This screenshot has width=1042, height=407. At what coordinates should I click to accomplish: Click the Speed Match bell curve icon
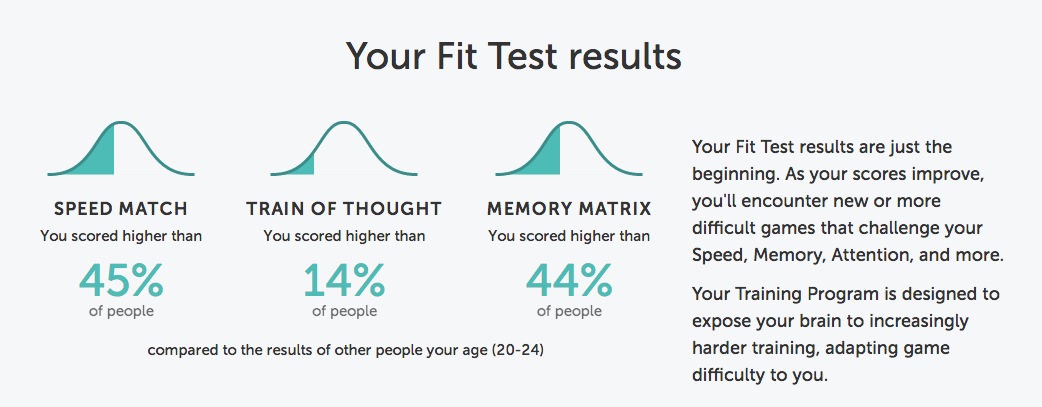coord(120,152)
